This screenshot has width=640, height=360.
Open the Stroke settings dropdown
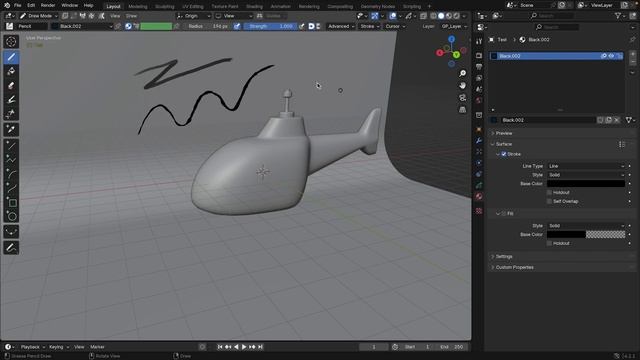[369, 26]
